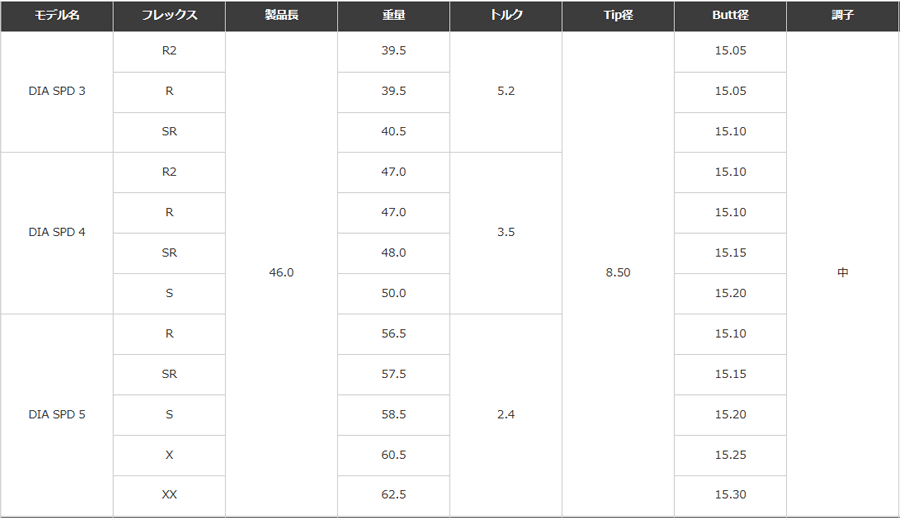Click the 3.5 torque value
This screenshot has width=900, height=518.
click(506, 233)
